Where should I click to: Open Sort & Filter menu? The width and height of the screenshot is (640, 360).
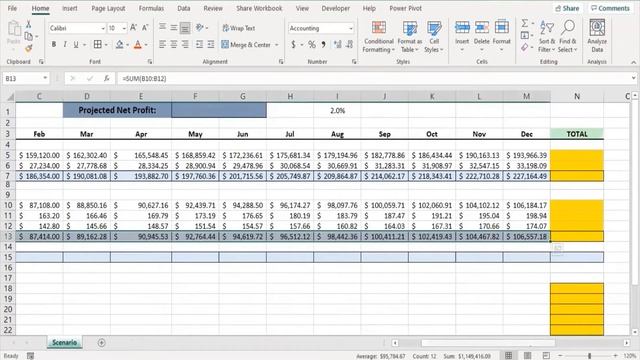pyautogui.click(x=547, y=36)
